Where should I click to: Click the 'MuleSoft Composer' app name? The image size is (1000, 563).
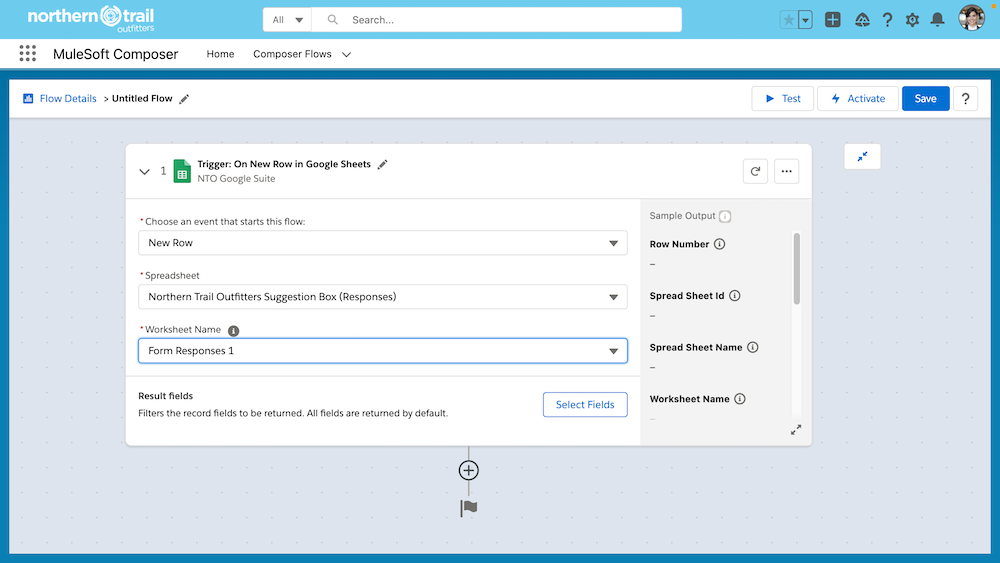[x=115, y=54]
